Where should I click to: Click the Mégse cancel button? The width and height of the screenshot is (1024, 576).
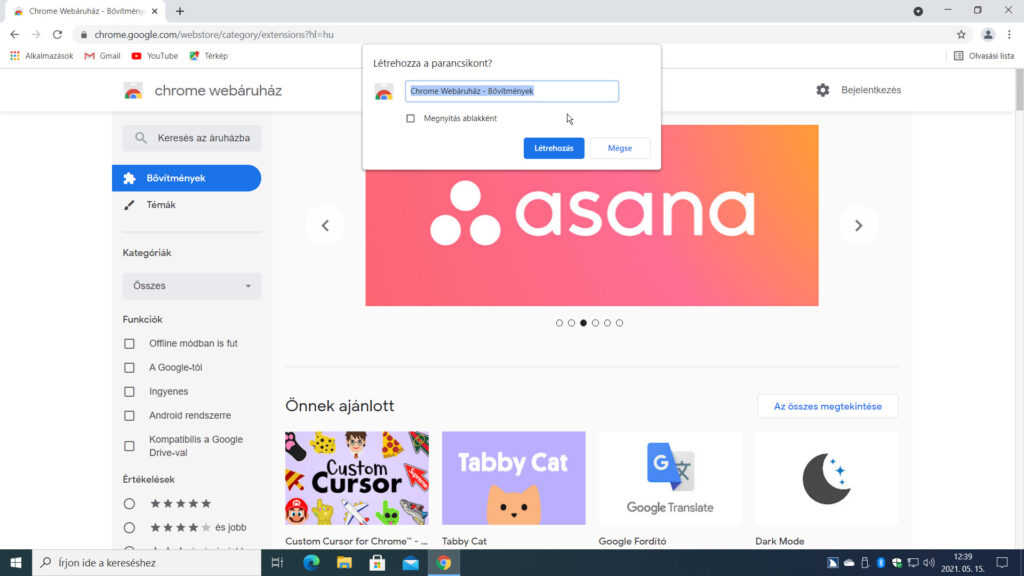(x=620, y=148)
